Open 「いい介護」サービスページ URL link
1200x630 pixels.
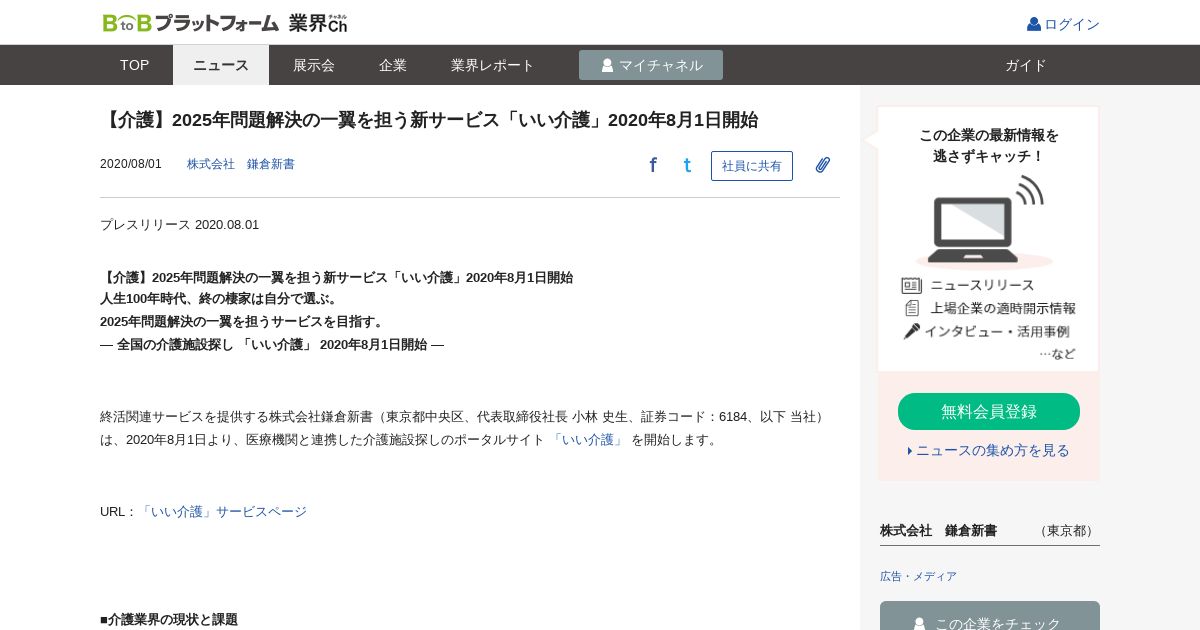click(222, 512)
